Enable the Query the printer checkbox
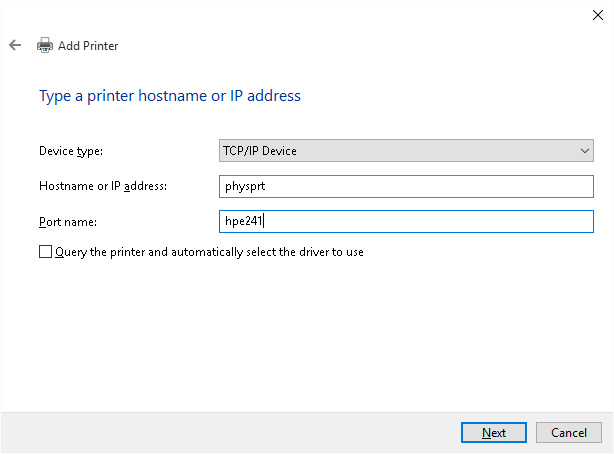 tap(45, 252)
